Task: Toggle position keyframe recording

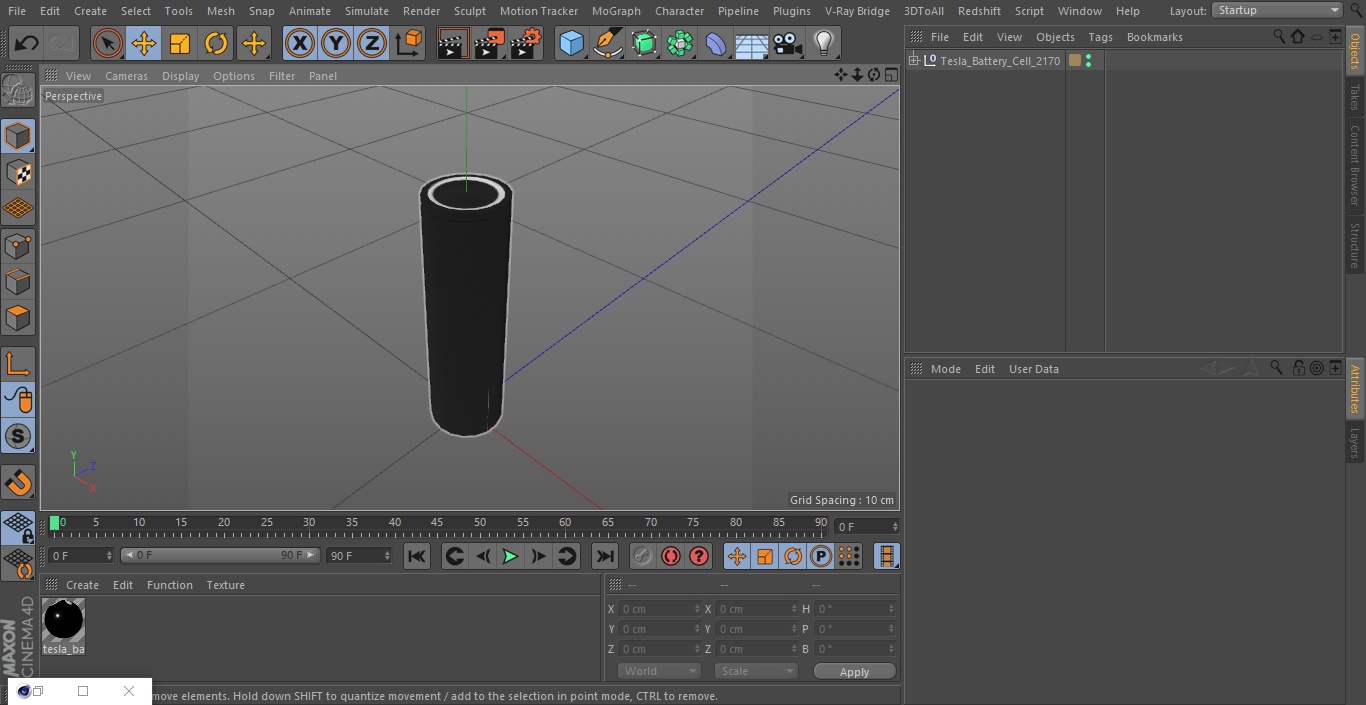Action: pos(737,556)
